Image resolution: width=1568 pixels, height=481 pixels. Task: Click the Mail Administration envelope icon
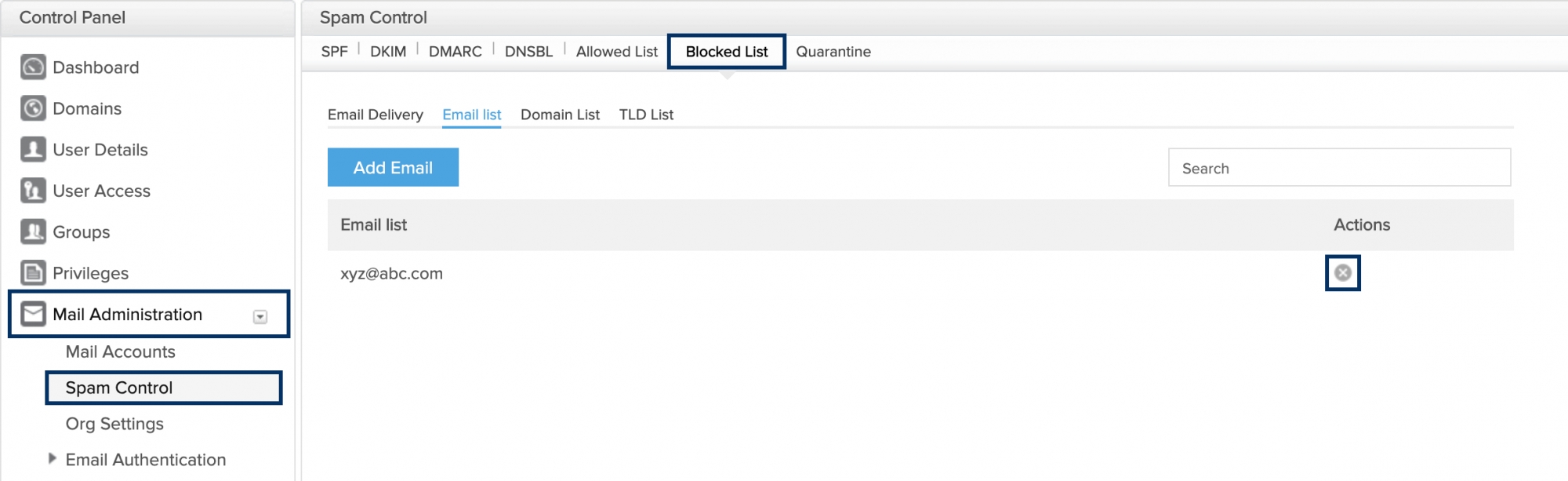[33, 315]
